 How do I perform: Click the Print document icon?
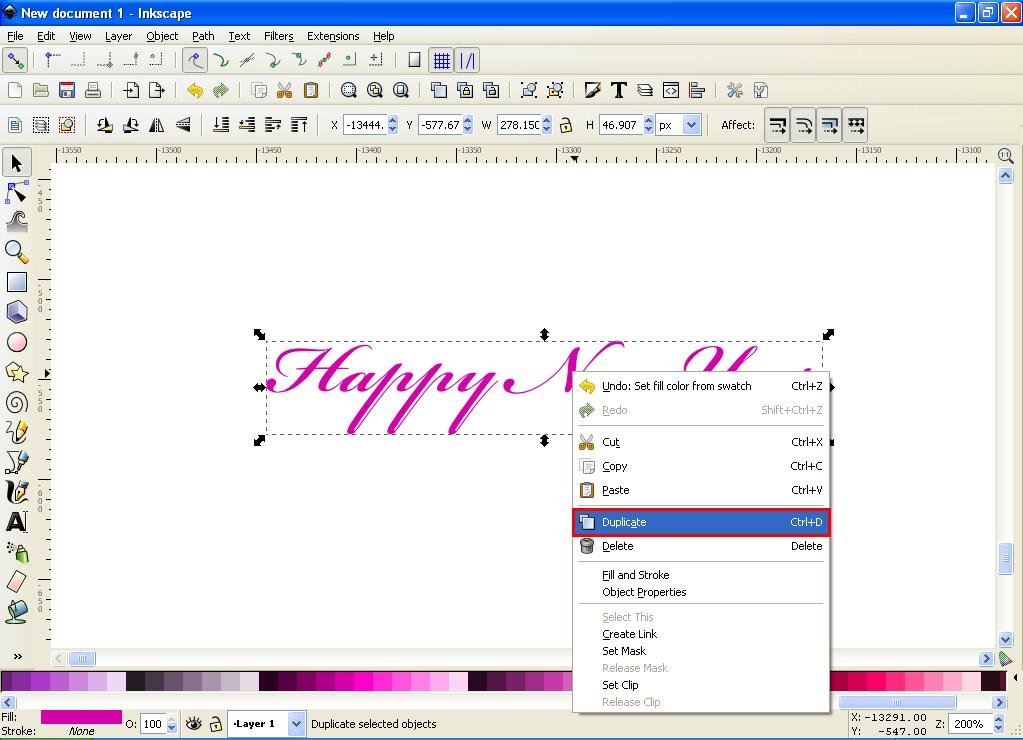coord(93,90)
